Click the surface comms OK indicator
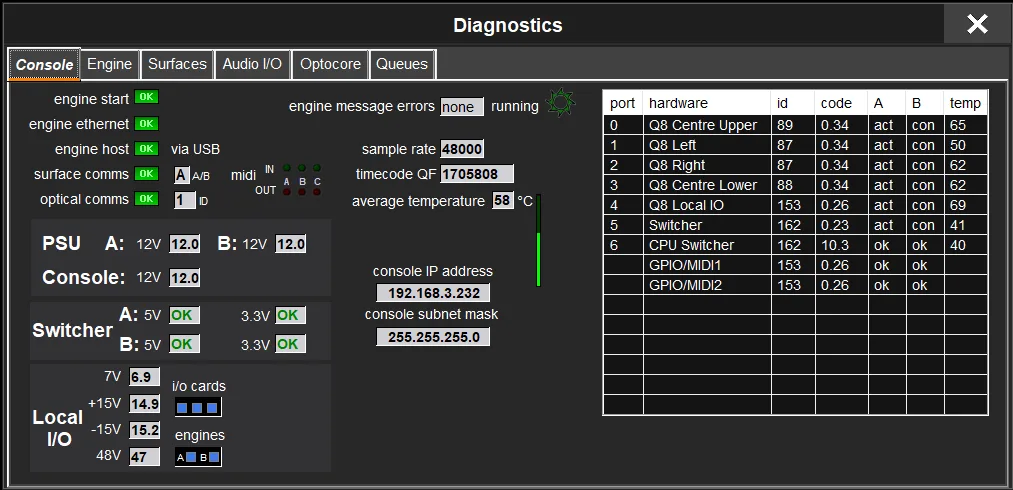The height and width of the screenshot is (490, 1013). coord(147,174)
